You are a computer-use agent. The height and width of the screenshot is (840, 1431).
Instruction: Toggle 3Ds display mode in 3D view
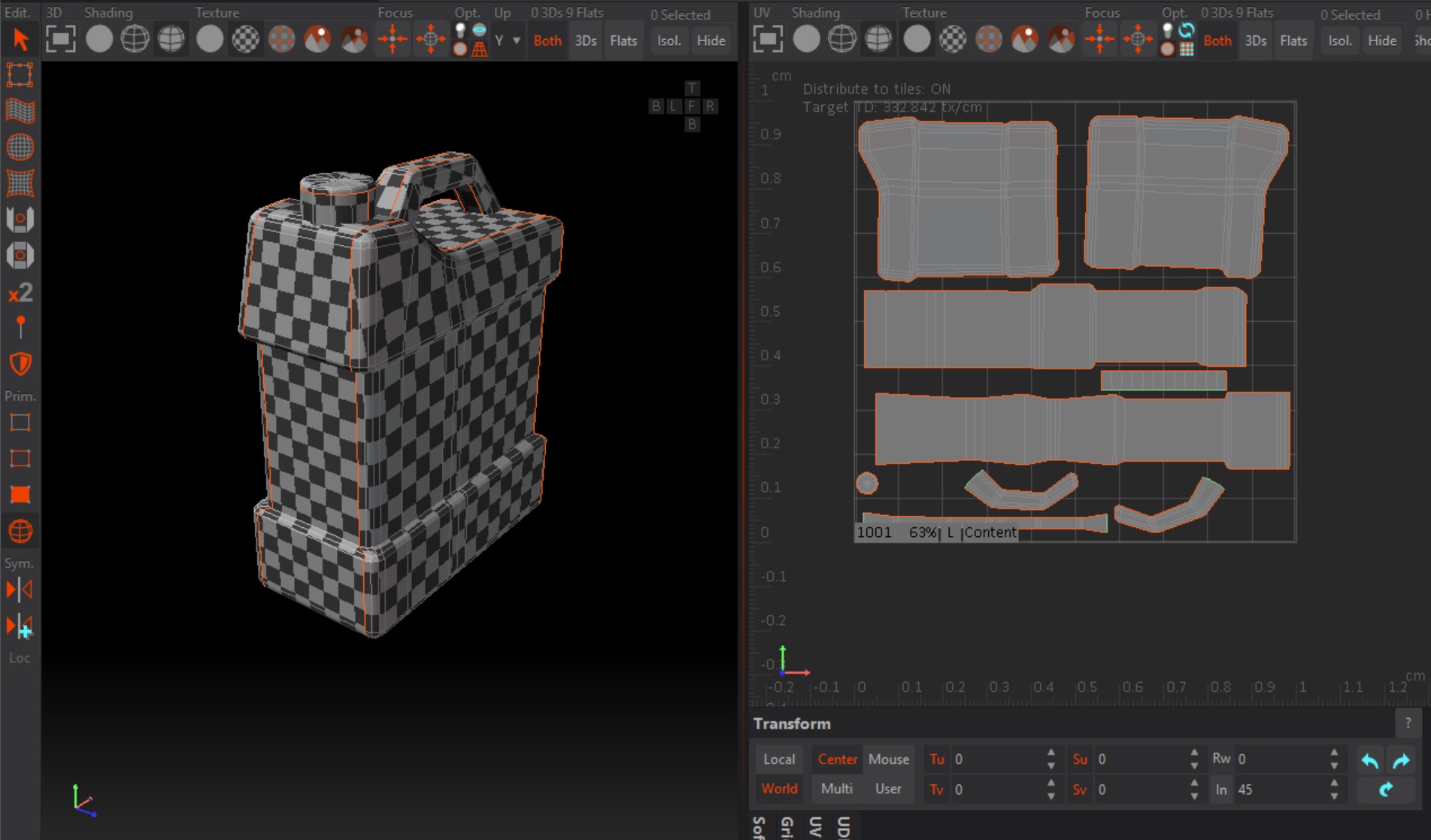tap(586, 41)
